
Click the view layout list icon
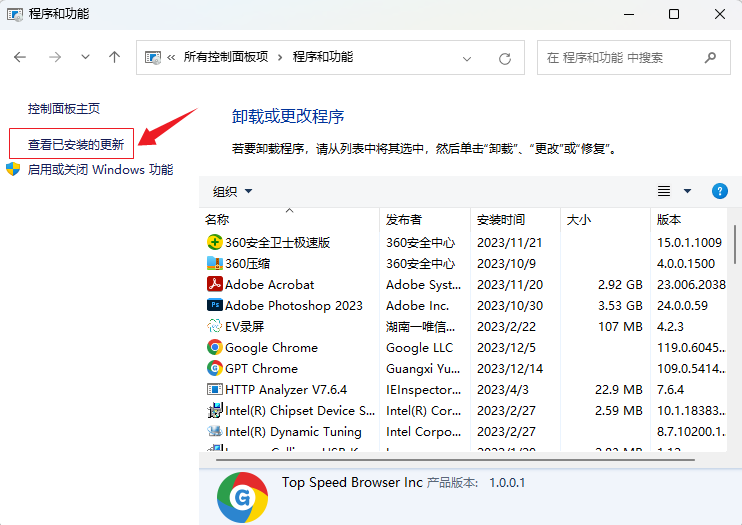coord(664,191)
